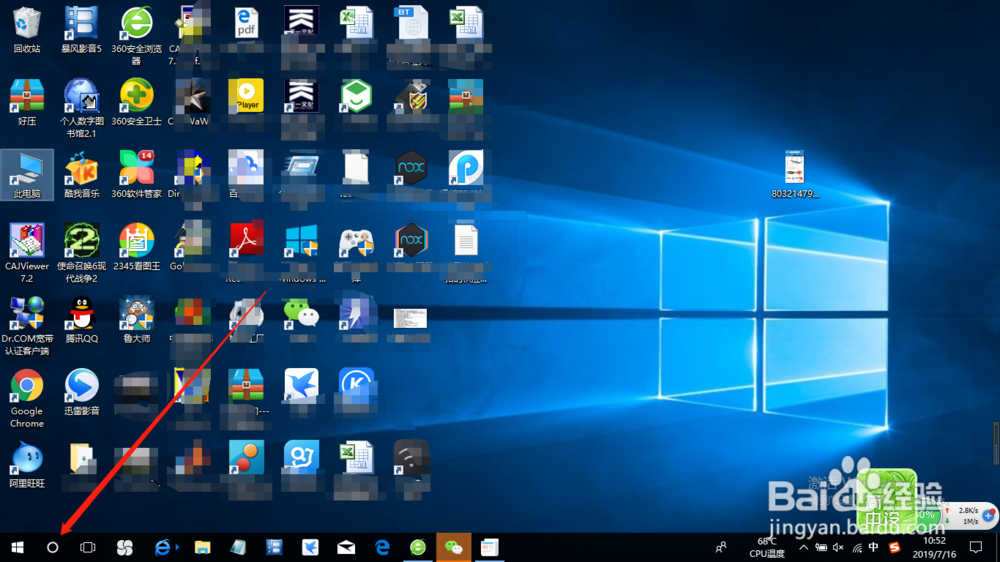
Task: Open Internet Explorer from taskbar
Action: coord(163,547)
